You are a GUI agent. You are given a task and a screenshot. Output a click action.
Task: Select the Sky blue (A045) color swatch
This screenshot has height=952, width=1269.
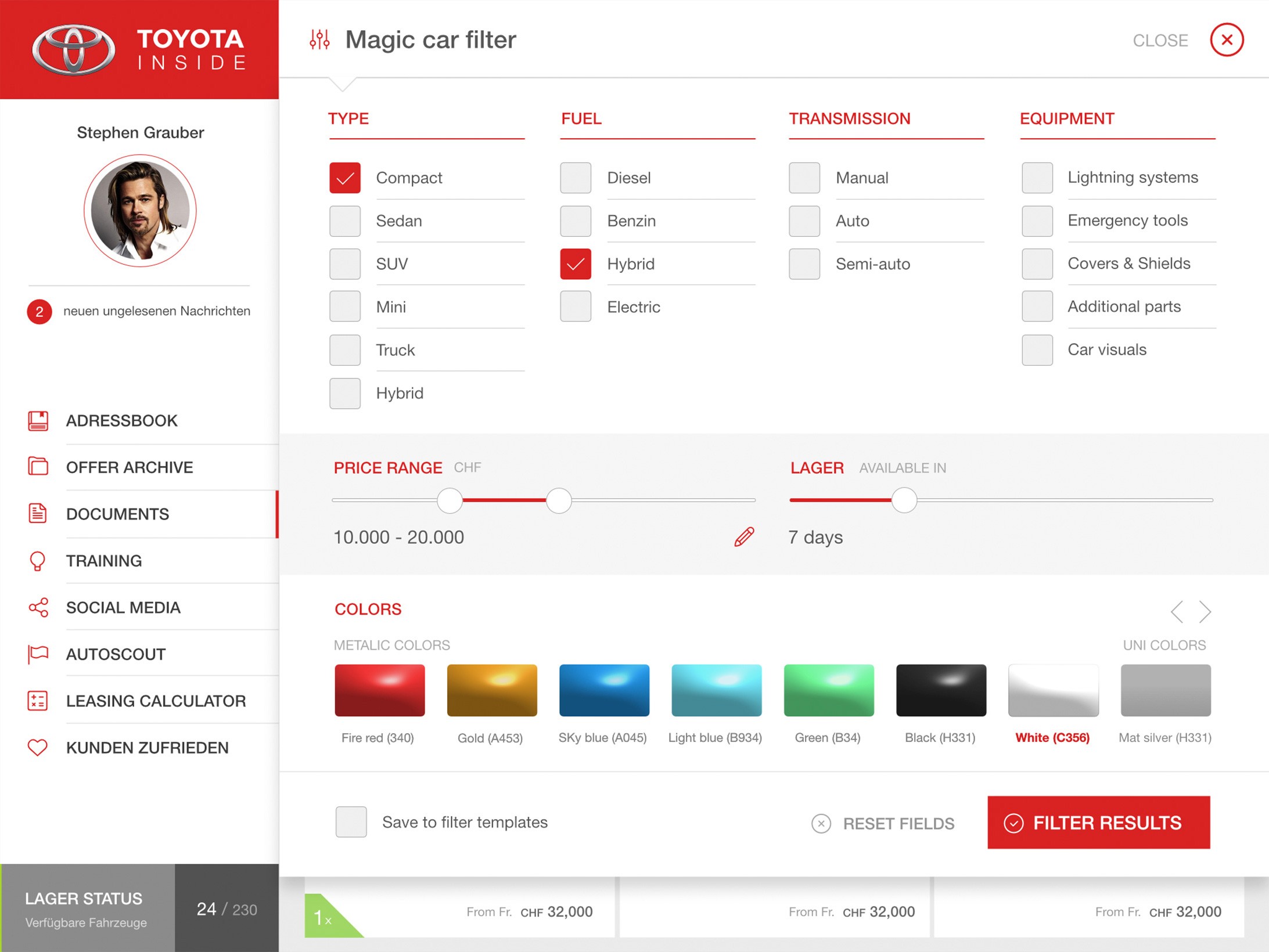(x=604, y=690)
